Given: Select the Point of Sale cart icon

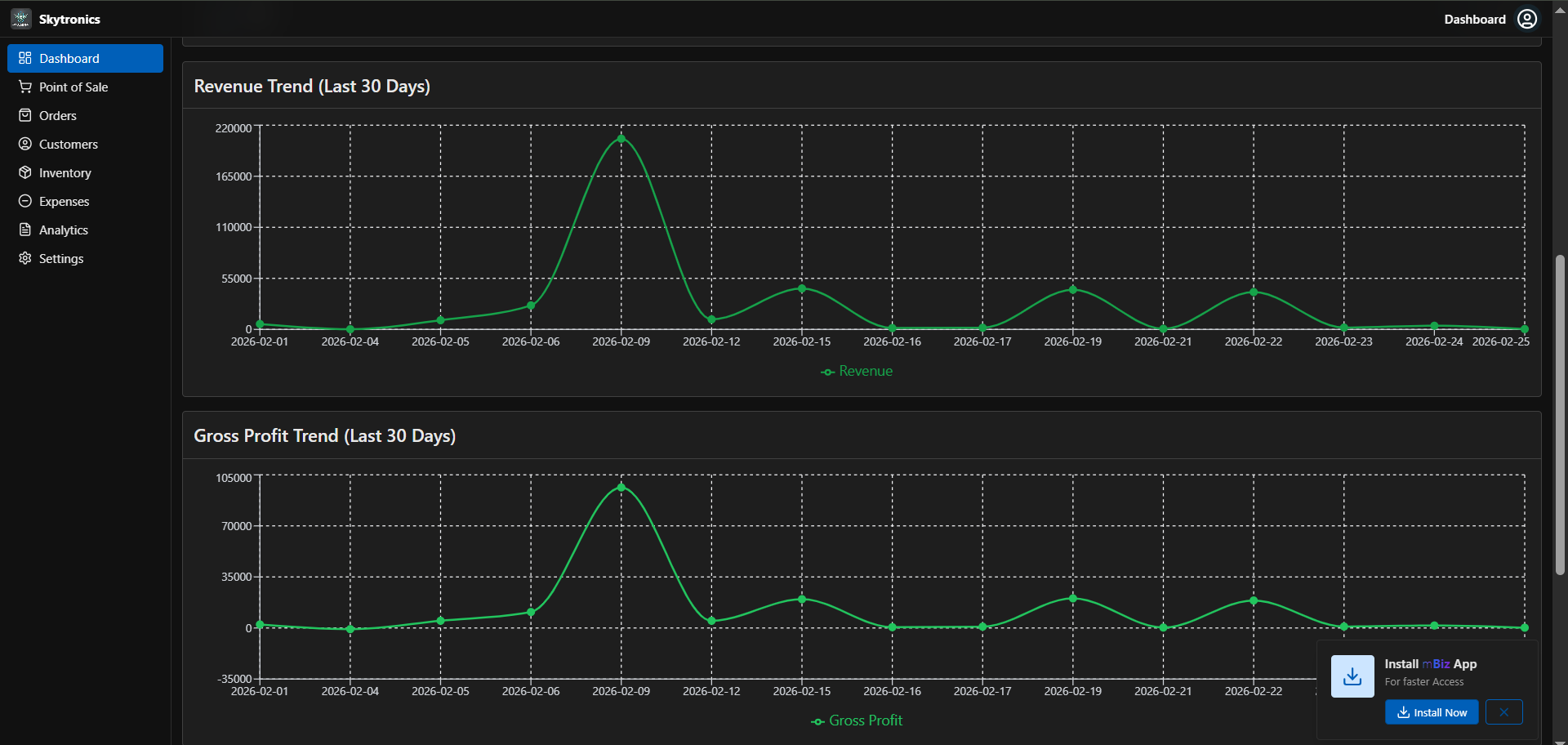Looking at the screenshot, I should click(24, 87).
